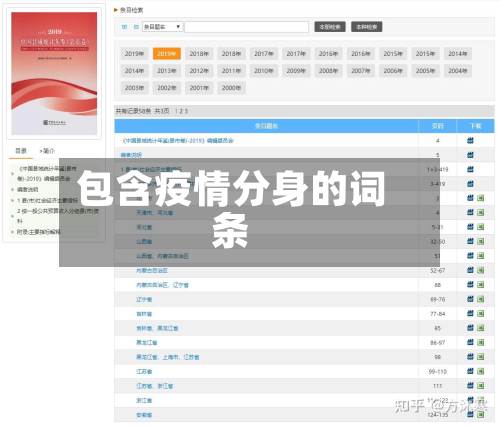This screenshot has height=426, width=500.
Task: Click the leftmost small icon beside search dropdown
Action: (x=125, y=27)
